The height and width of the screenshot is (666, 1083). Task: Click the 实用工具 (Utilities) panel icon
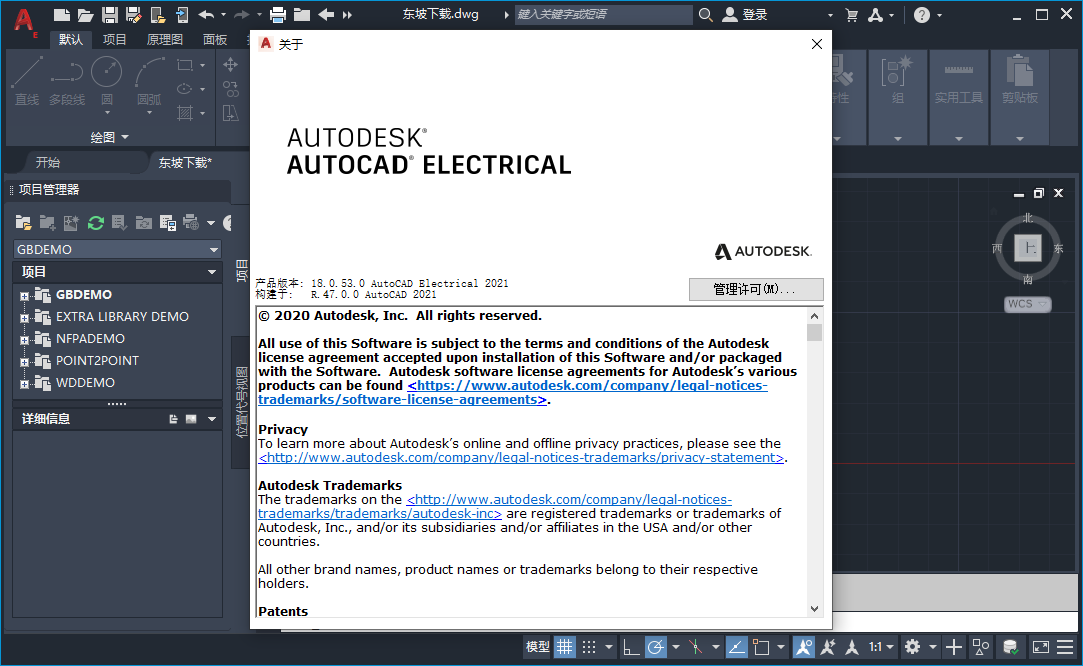958,85
